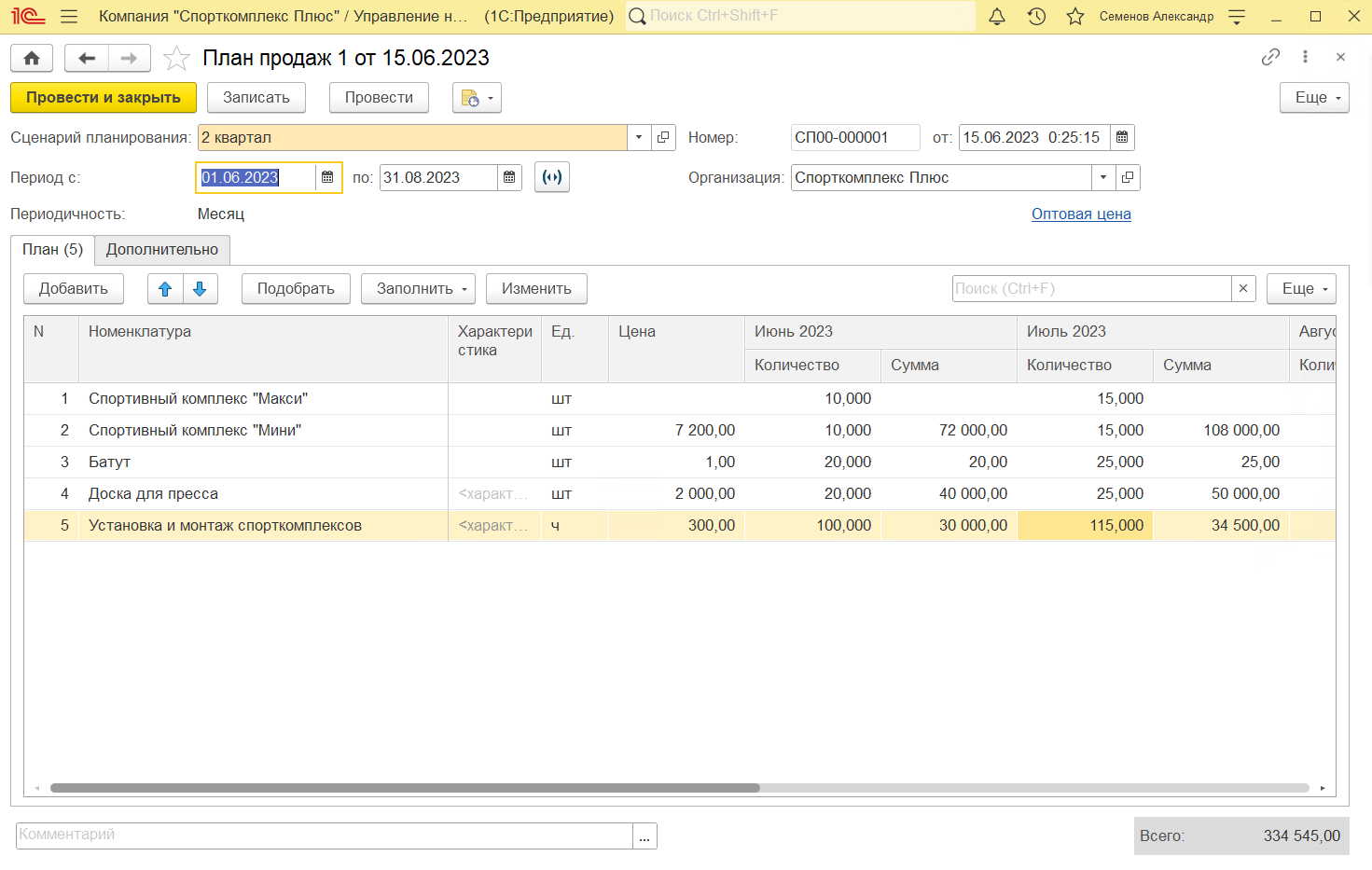The width and height of the screenshot is (1372, 870).
Task: Add document to favorites star
Action: tap(176, 58)
